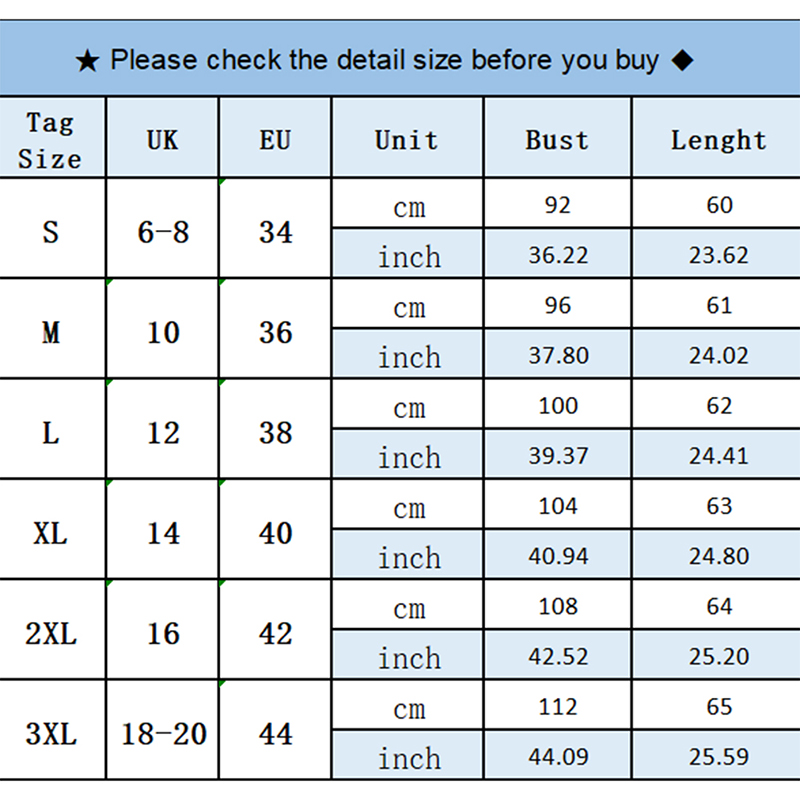Click the 'Bust' column header
The image size is (800, 800).
[x=557, y=140]
